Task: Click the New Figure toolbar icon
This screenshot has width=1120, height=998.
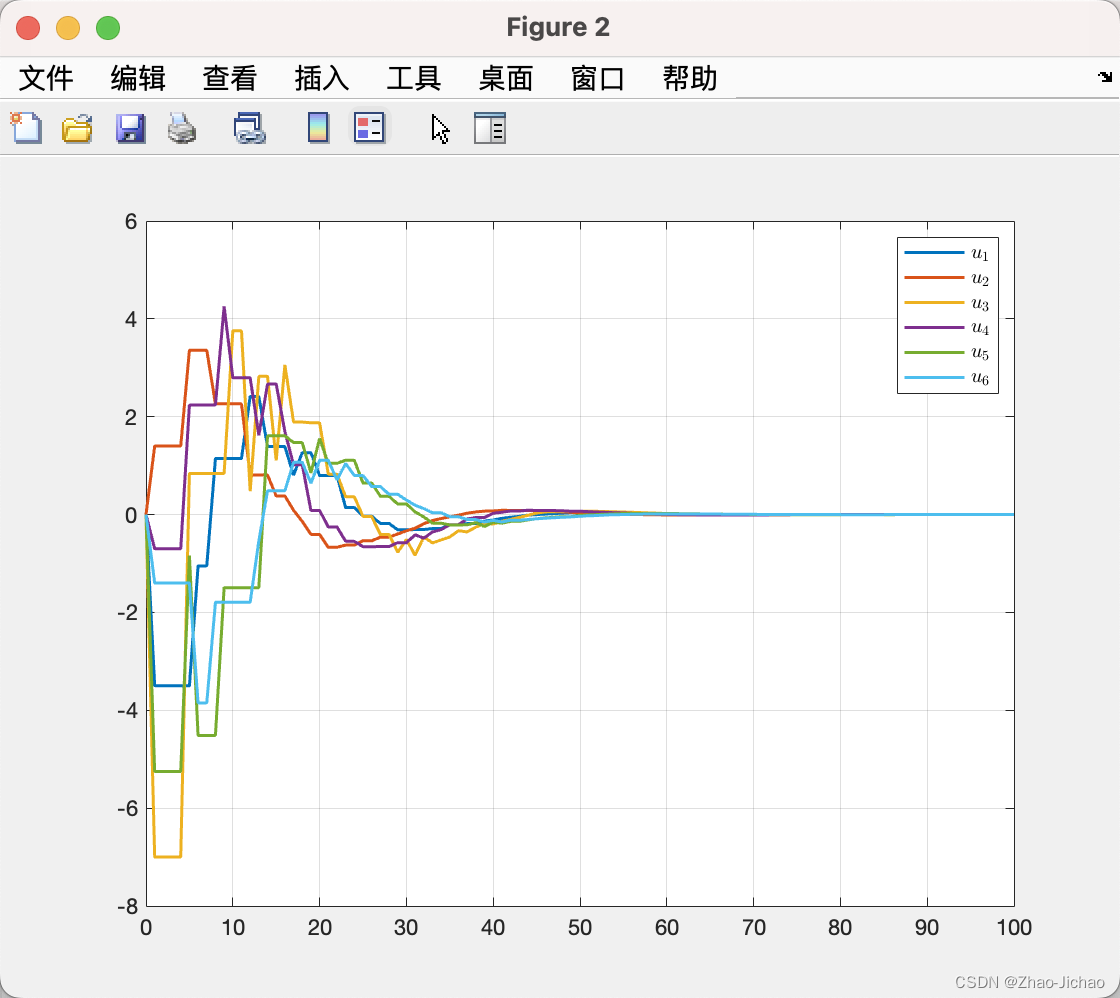Action: click(26, 129)
